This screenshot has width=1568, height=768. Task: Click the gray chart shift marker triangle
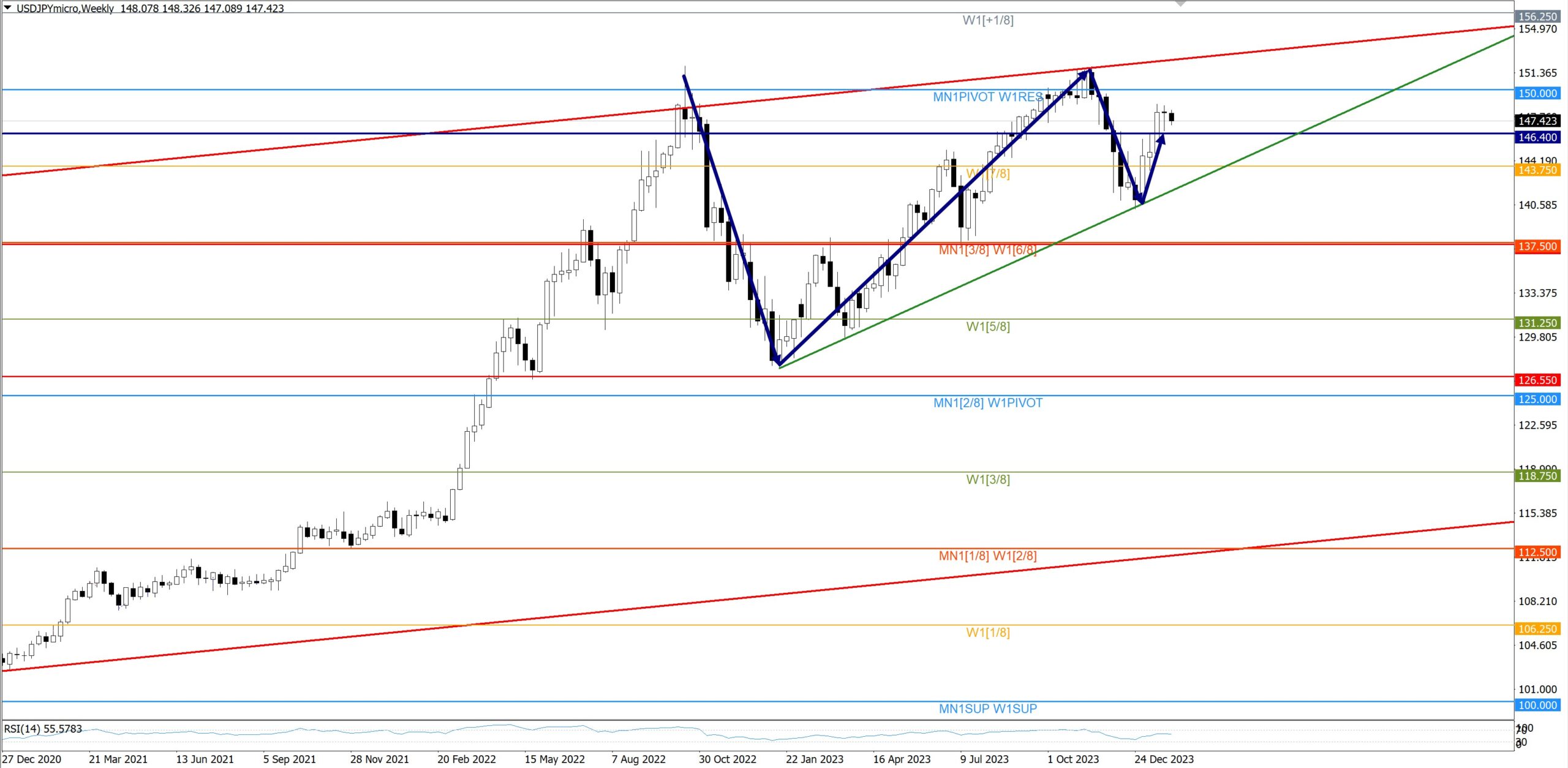click(x=1181, y=4)
